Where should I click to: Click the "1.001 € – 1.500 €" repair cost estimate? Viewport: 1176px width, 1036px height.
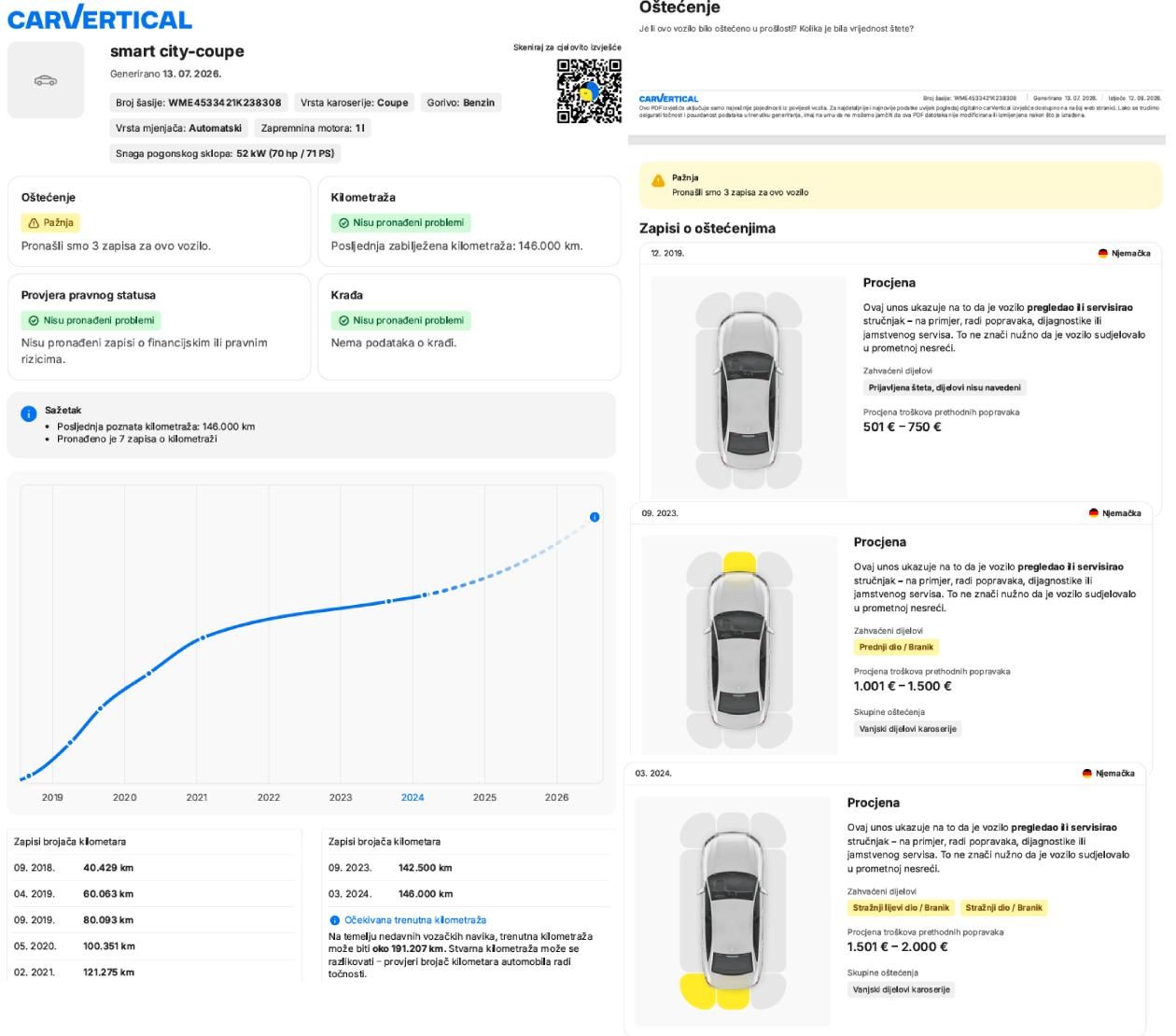click(903, 687)
